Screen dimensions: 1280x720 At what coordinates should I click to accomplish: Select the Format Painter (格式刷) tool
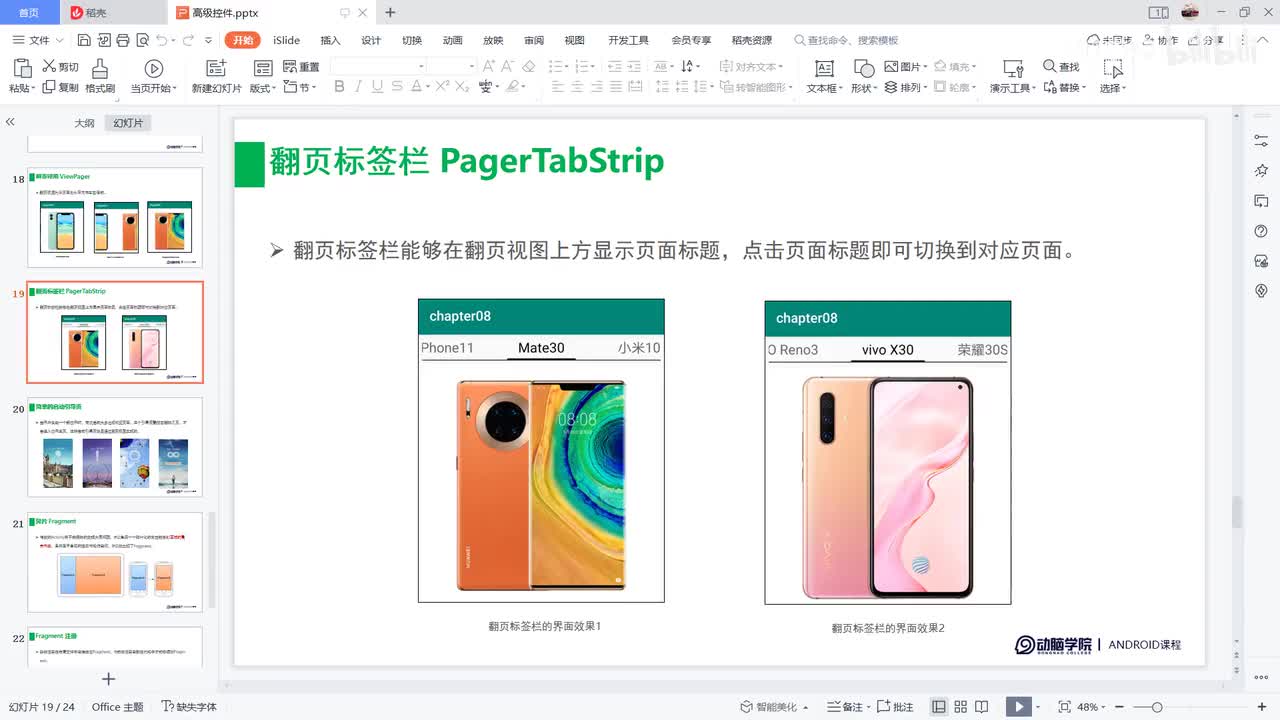tap(100, 76)
